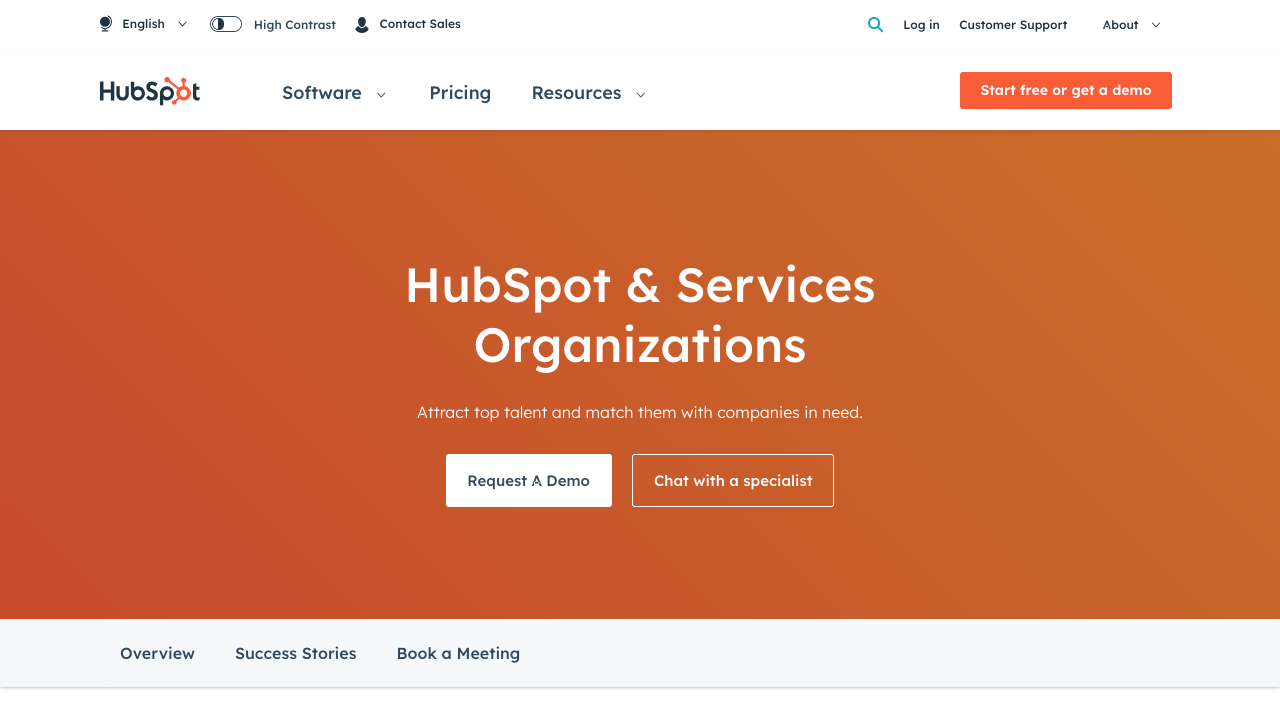Image resolution: width=1280 pixels, height=710 pixels.
Task: Click the globe language icon
Action: pos(106,24)
